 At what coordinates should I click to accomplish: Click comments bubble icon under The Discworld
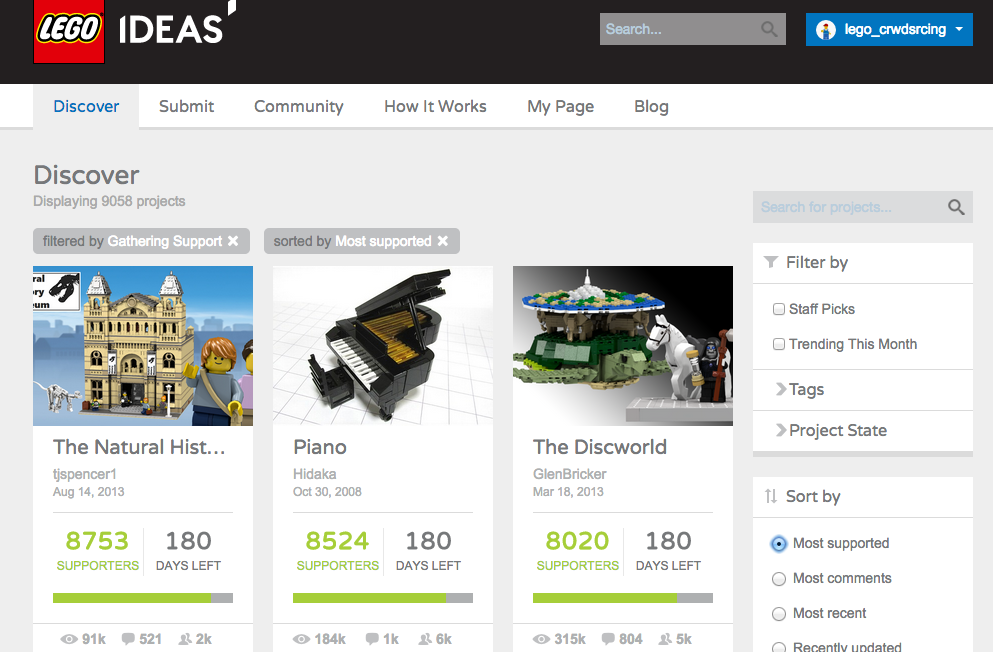click(605, 639)
